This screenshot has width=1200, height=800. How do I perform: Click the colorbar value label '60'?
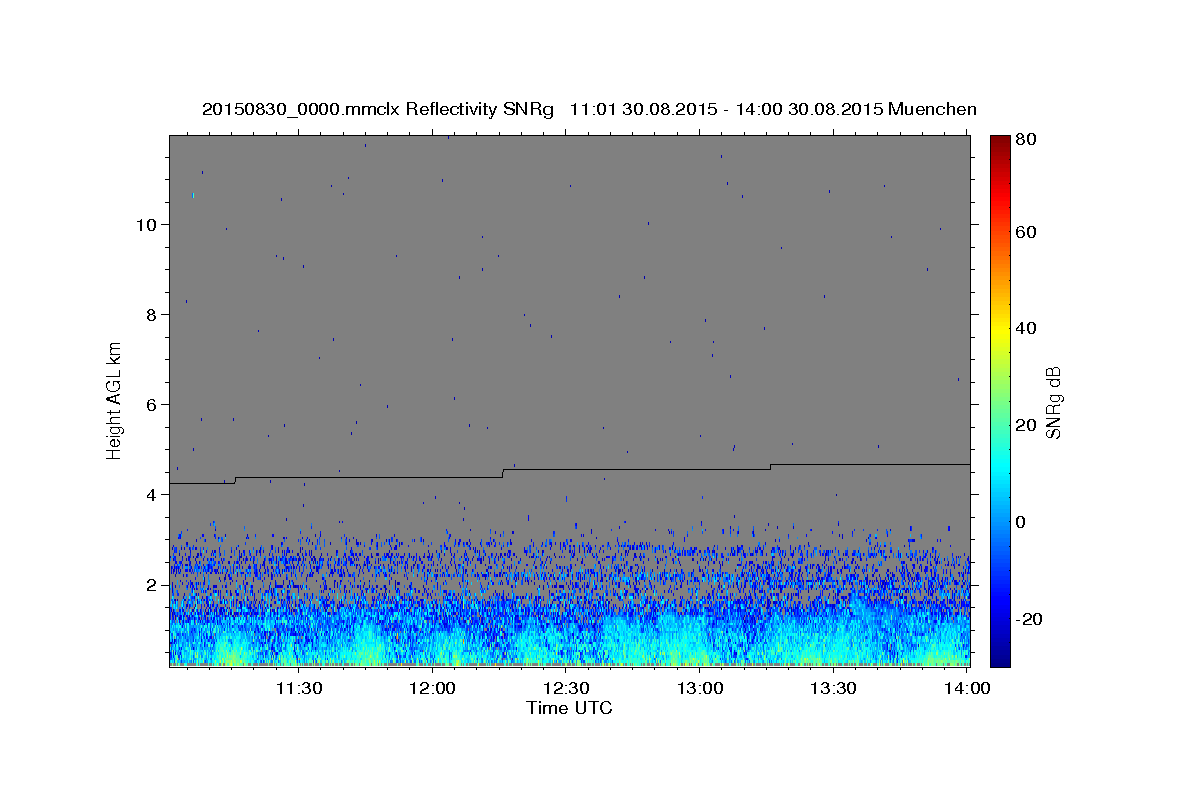pyautogui.click(x=1025, y=232)
